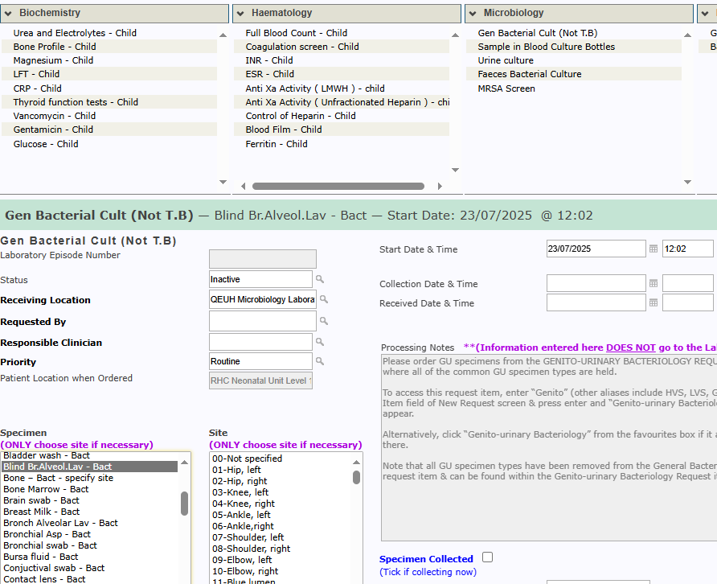Click the Requested By search icon
Screen dimensions: 717x584
(x=324, y=321)
